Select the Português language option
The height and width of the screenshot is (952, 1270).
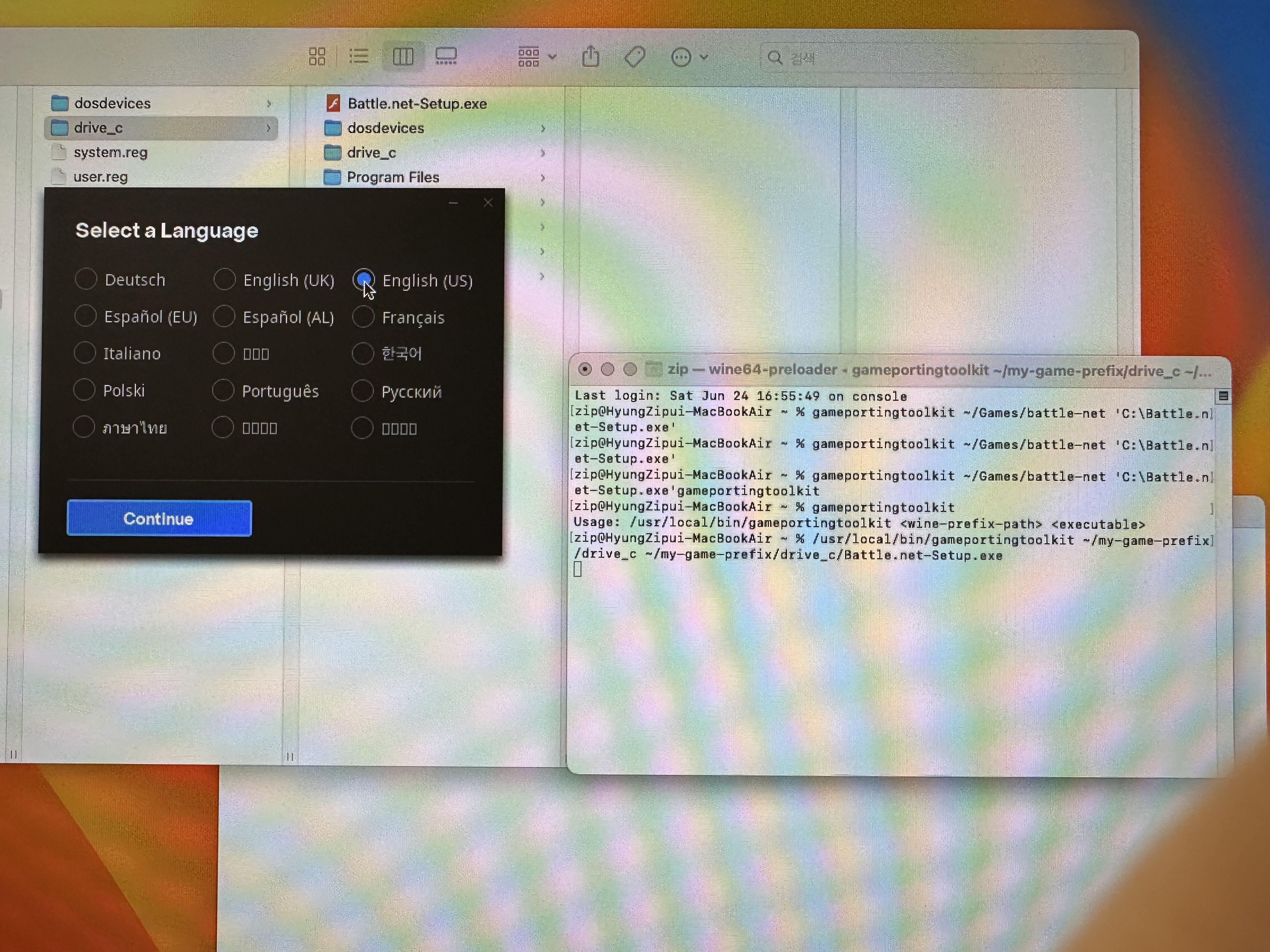pos(266,391)
